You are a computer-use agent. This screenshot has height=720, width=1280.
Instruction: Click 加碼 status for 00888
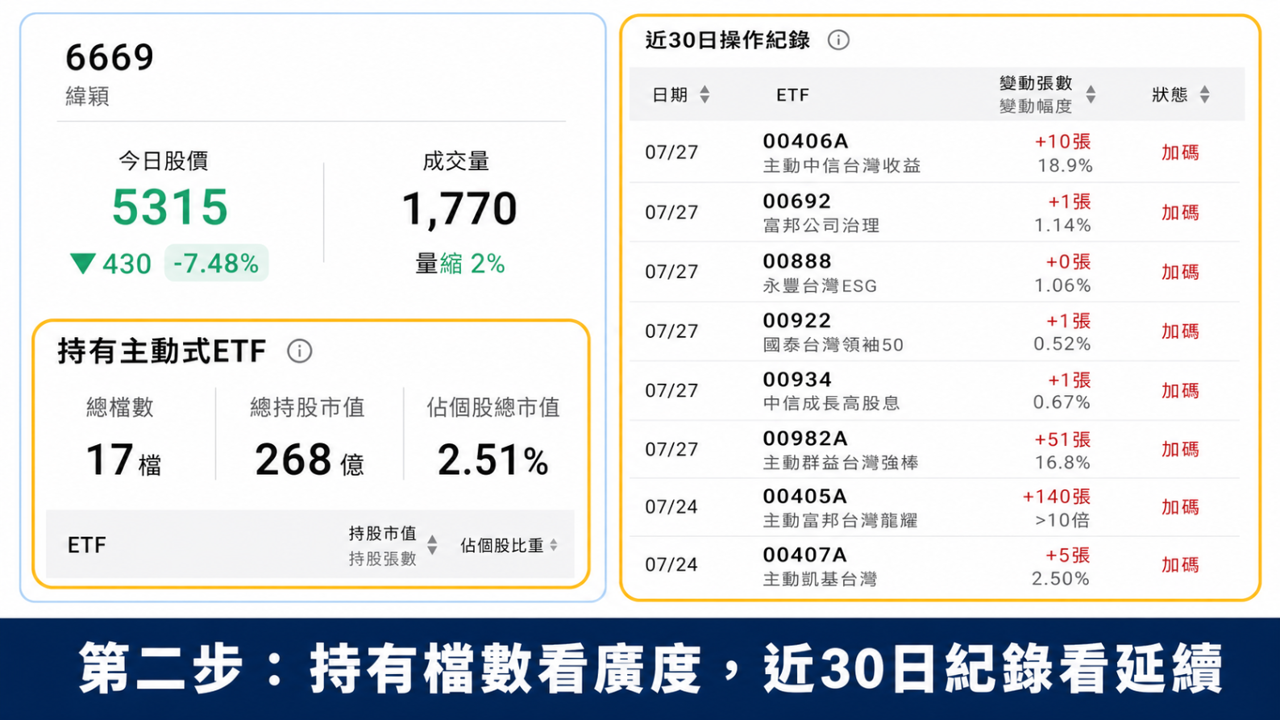1180,272
